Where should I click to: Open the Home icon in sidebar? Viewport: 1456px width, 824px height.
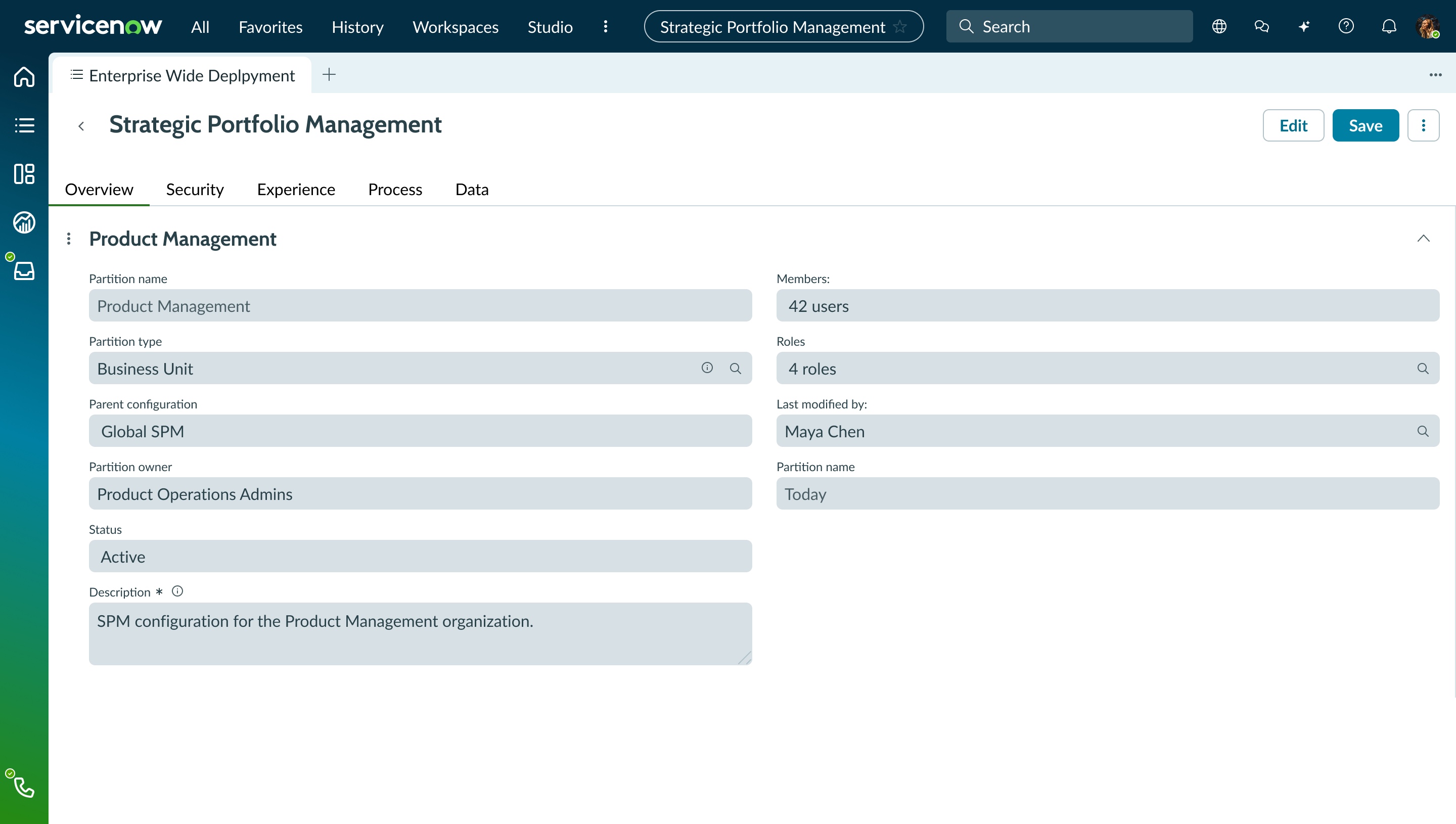click(24, 76)
